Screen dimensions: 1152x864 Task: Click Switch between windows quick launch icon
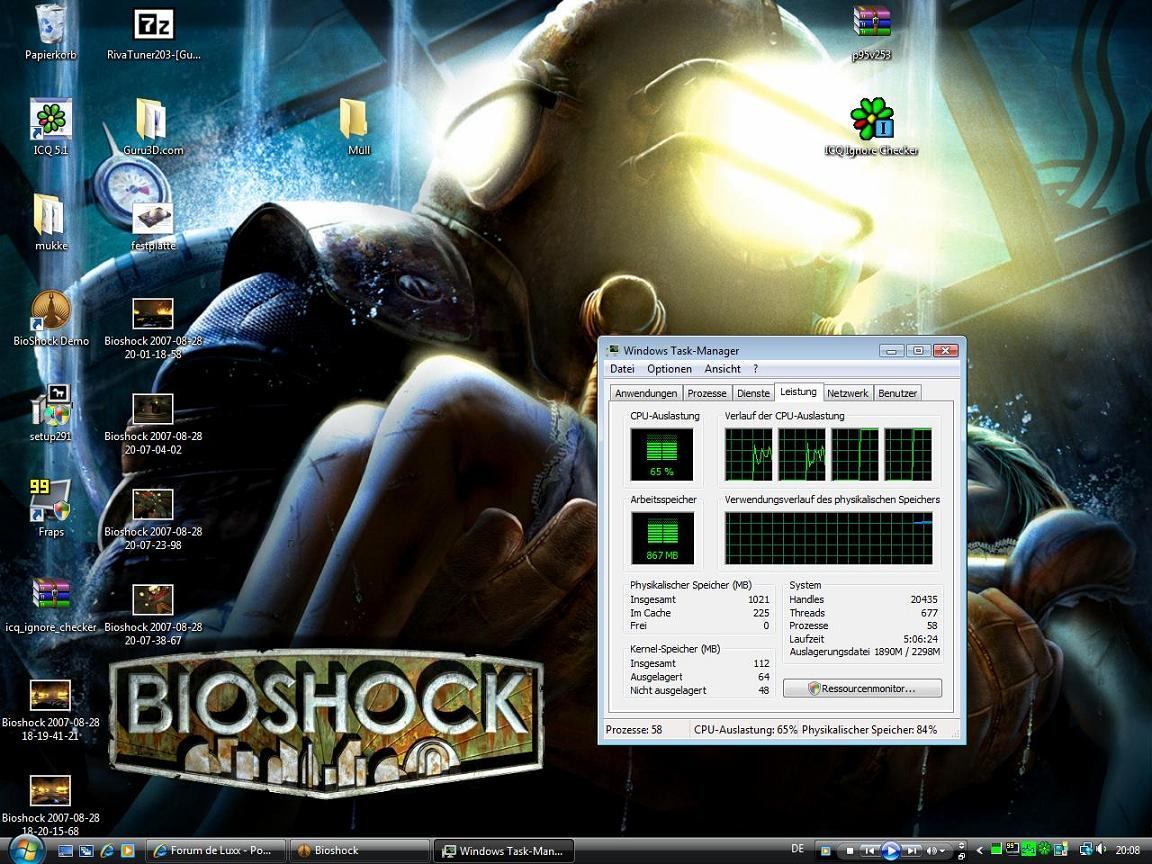coord(86,851)
